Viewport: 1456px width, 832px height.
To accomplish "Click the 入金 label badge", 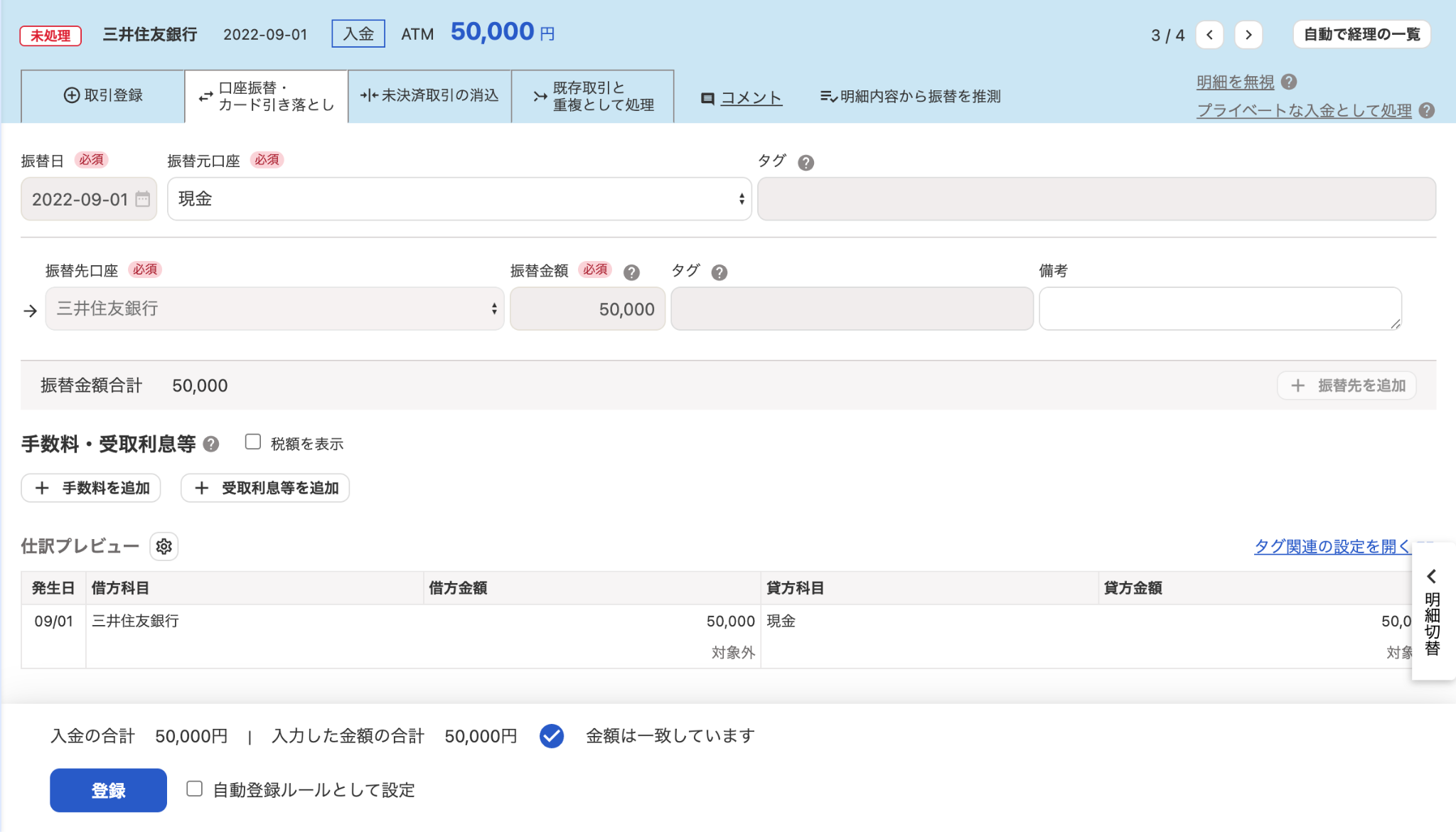I will pyautogui.click(x=358, y=33).
